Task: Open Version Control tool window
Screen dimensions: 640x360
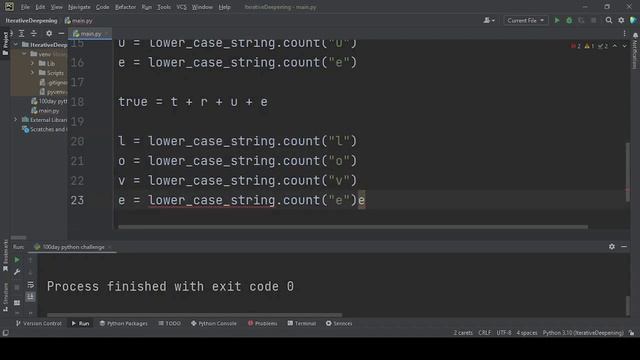Action: click(x=38, y=323)
